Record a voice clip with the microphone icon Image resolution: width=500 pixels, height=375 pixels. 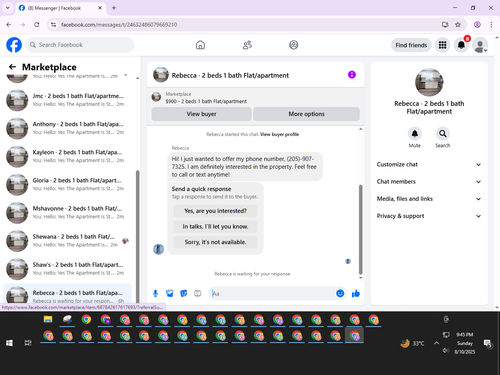tap(155, 293)
